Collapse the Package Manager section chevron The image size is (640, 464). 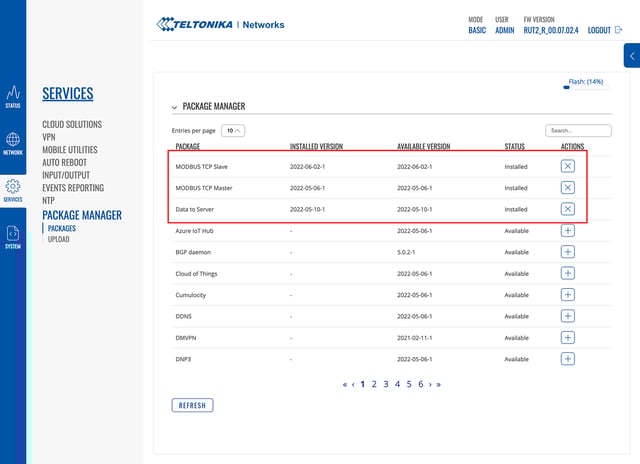(x=174, y=107)
